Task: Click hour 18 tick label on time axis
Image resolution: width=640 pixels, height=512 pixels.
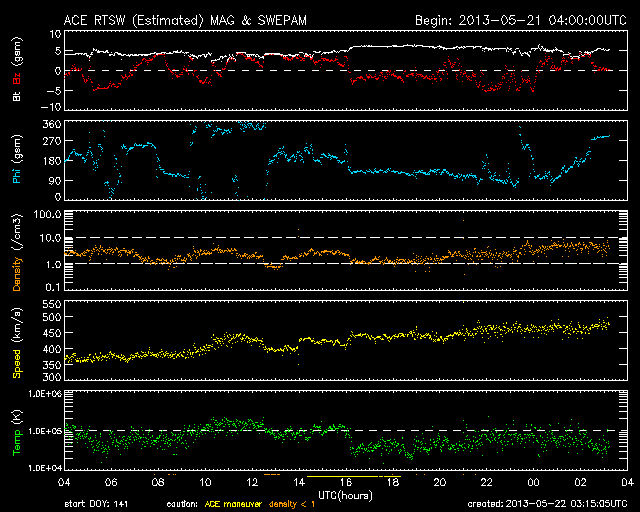Action: click(393, 482)
